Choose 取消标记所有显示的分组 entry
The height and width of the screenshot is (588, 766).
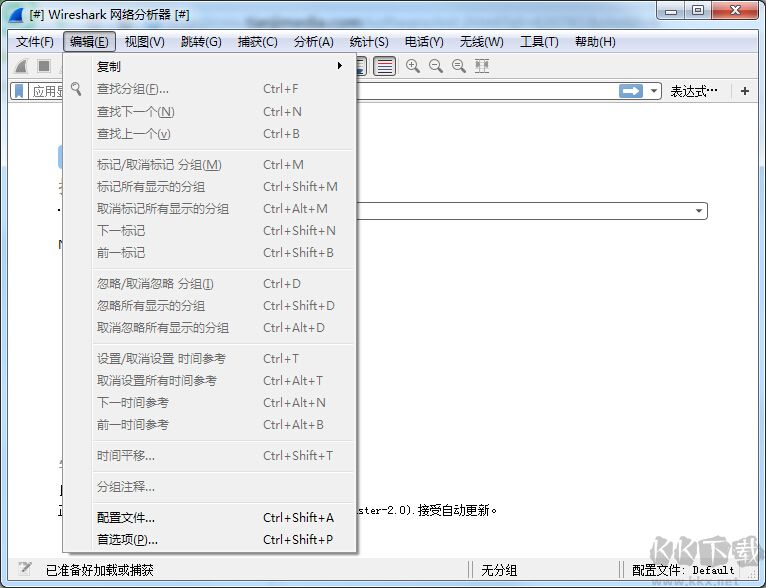click(x=224, y=209)
